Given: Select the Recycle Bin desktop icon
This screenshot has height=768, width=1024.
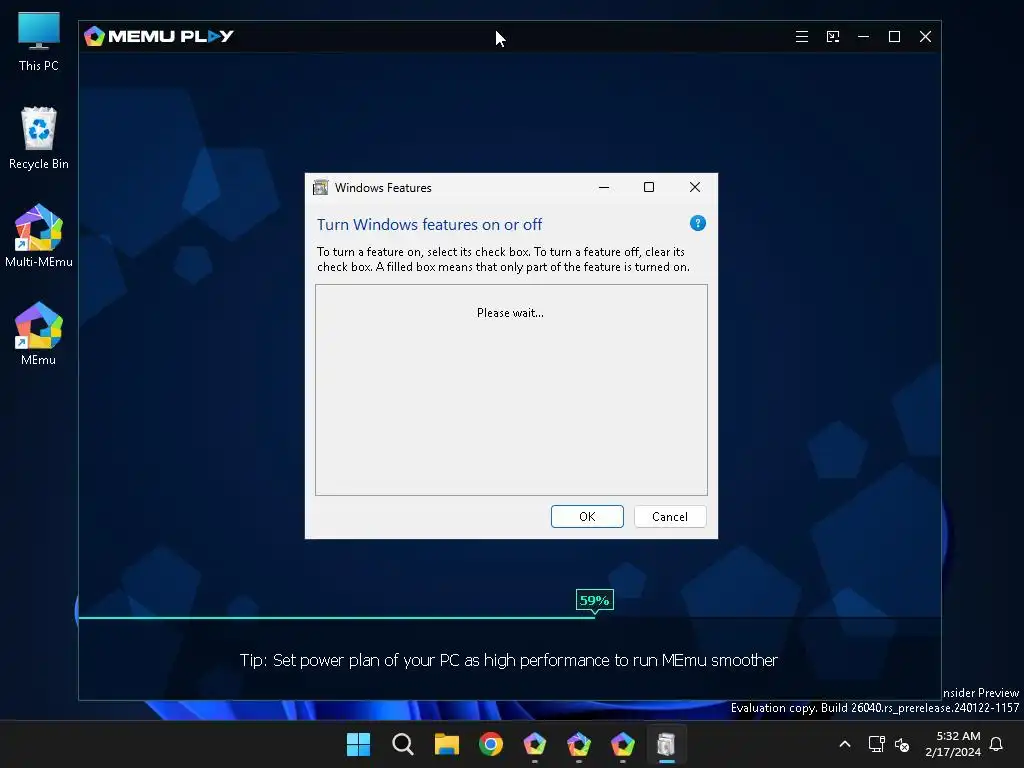Looking at the screenshot, I should pos(39,138).
